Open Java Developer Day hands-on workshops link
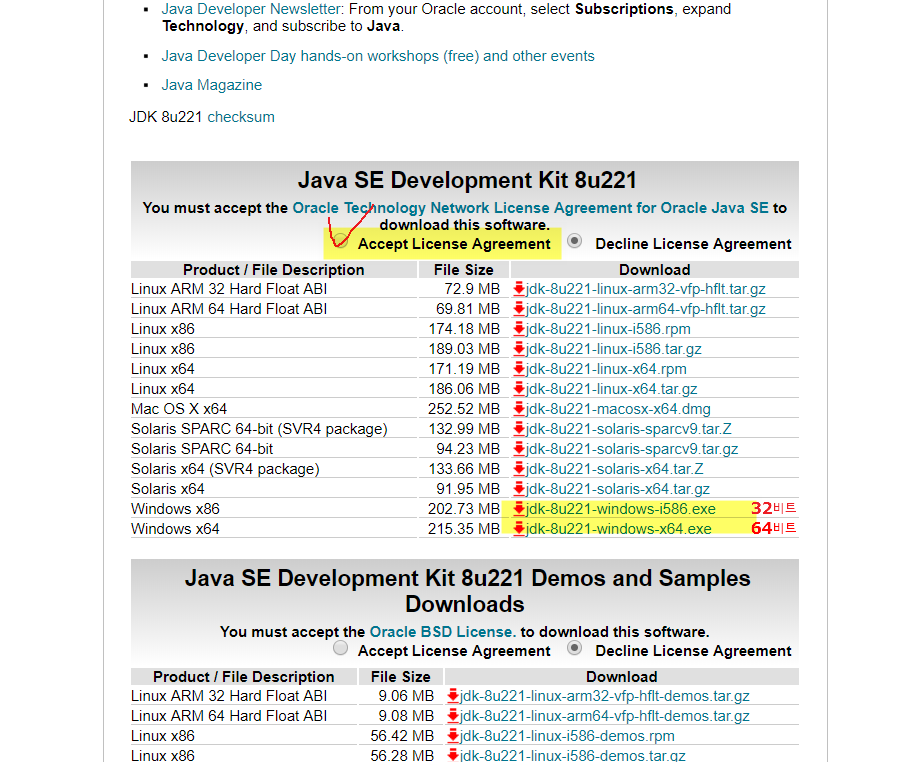900x762 pixels. click(x=378, y=56)
